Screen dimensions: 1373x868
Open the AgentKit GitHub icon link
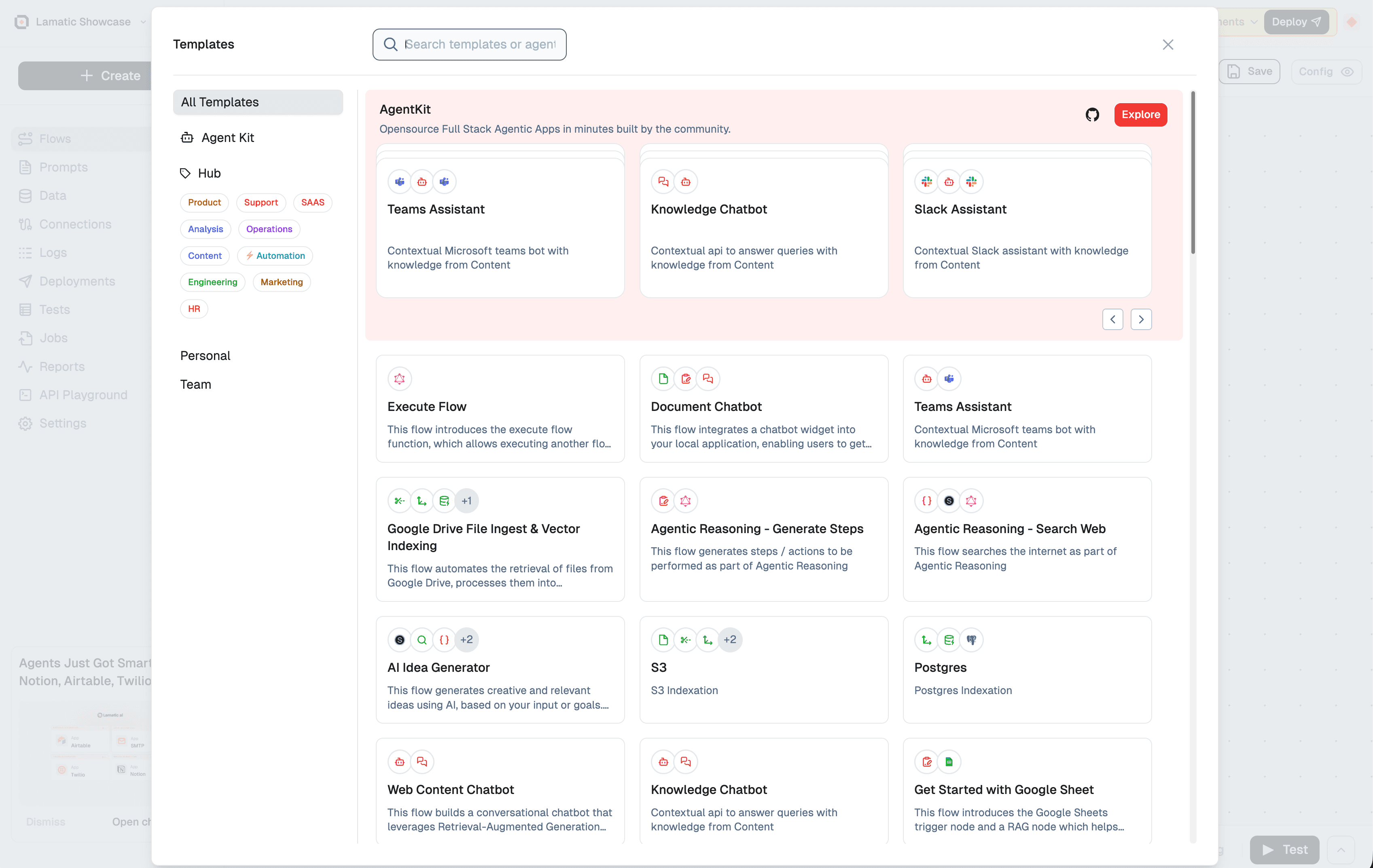(1092, 114)
